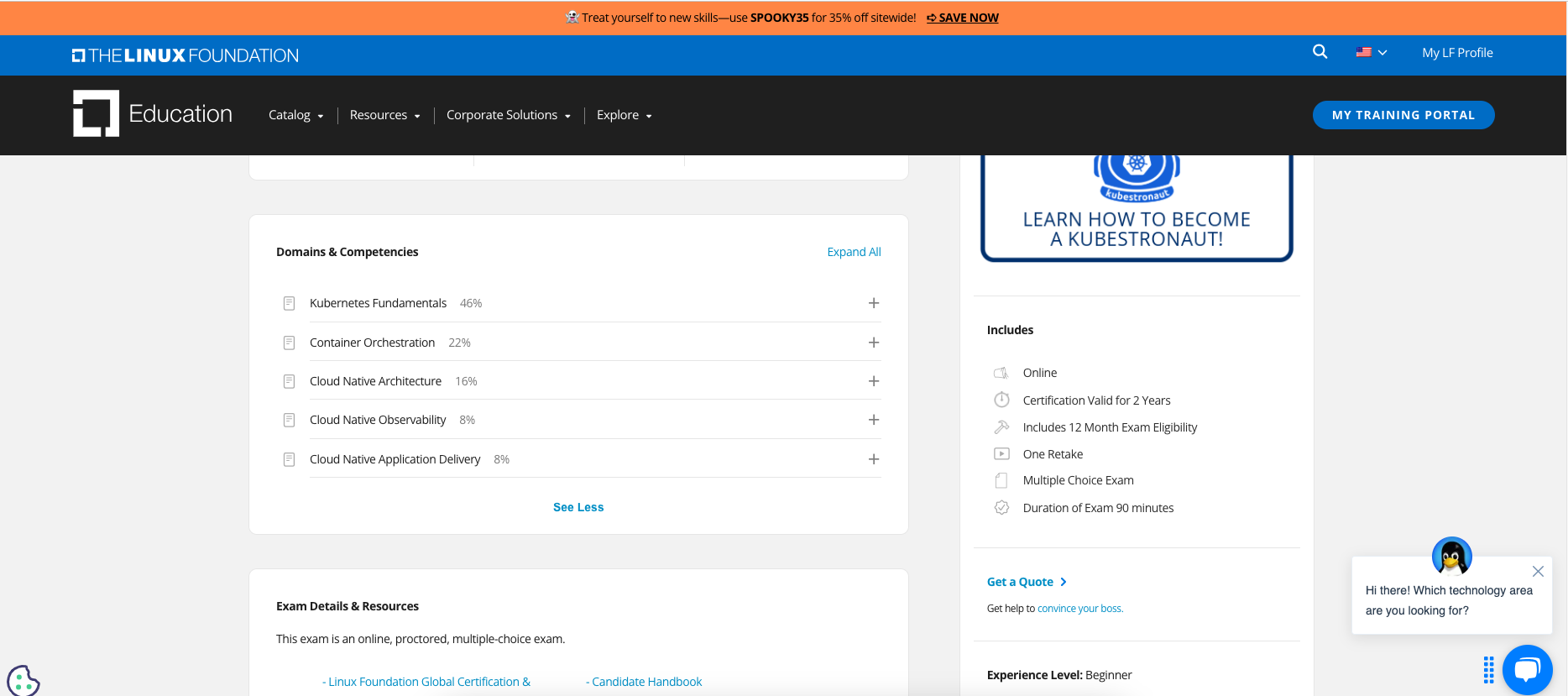The width and height of the screenshot is (1568, 696).
Task: Click SPOOKY35 promo code text
Action: click(x=780, y=18)
